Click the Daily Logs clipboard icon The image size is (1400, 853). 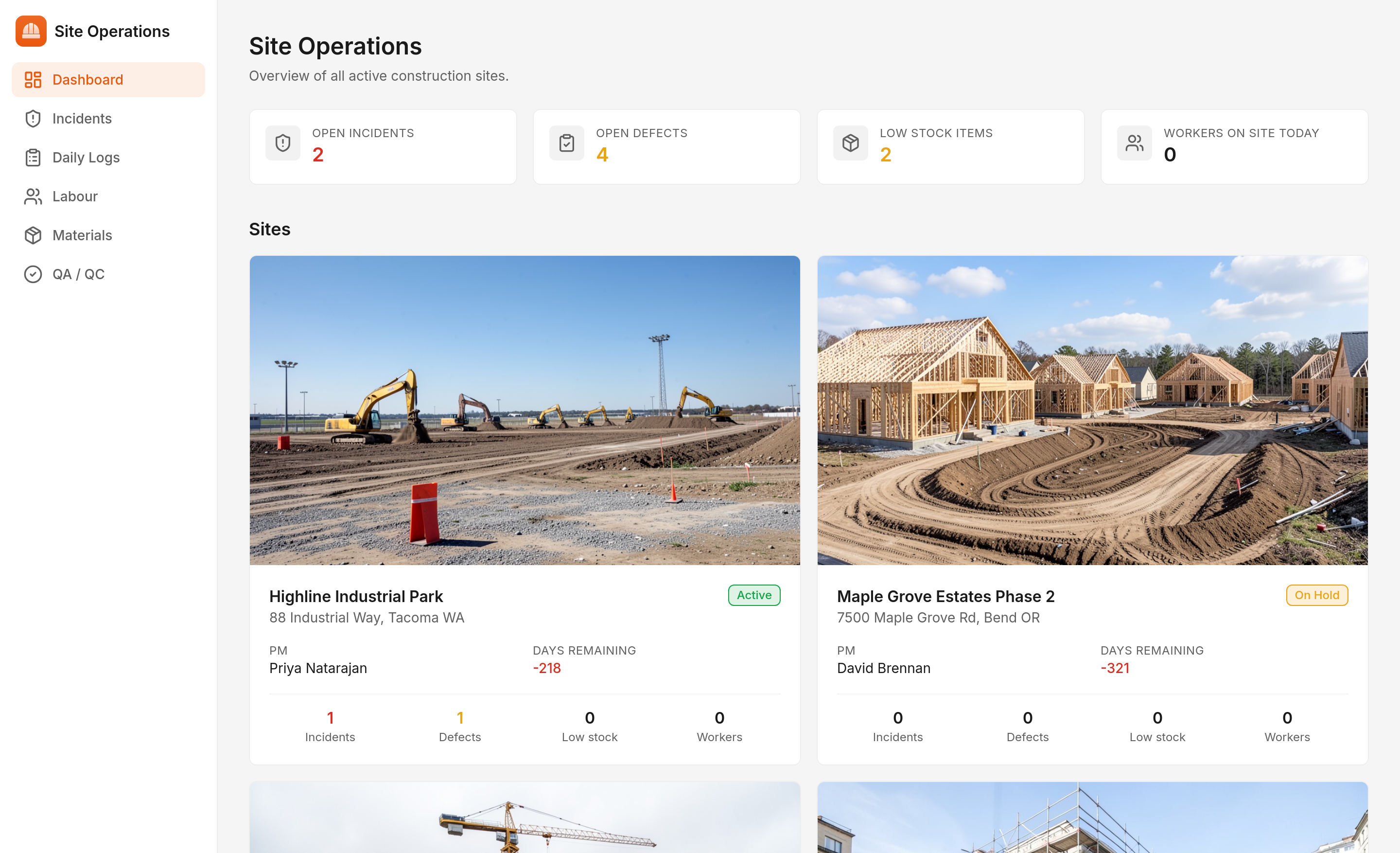(33, 158)
